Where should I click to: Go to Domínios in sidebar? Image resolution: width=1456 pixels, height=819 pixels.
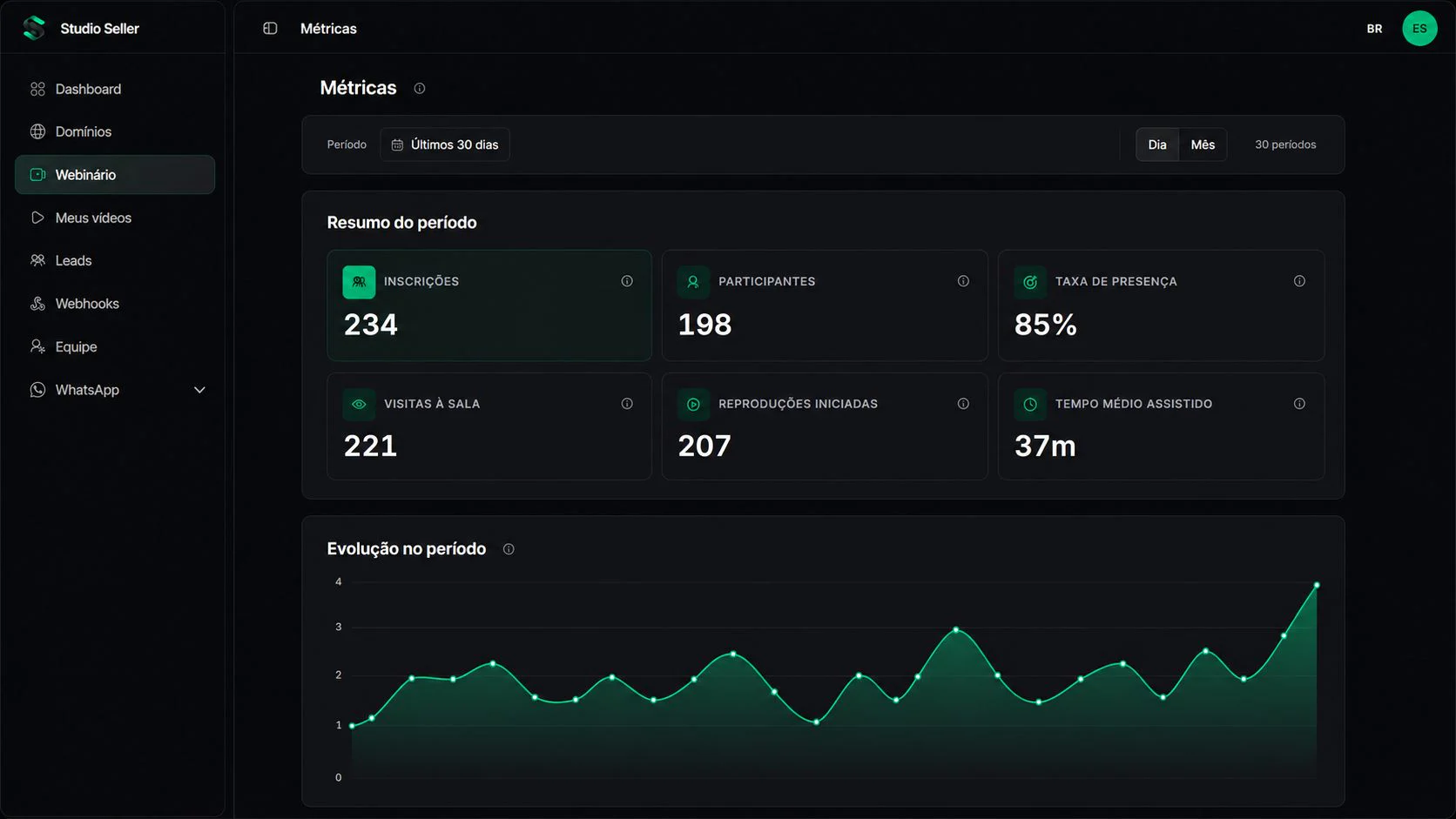click(115, 131)
